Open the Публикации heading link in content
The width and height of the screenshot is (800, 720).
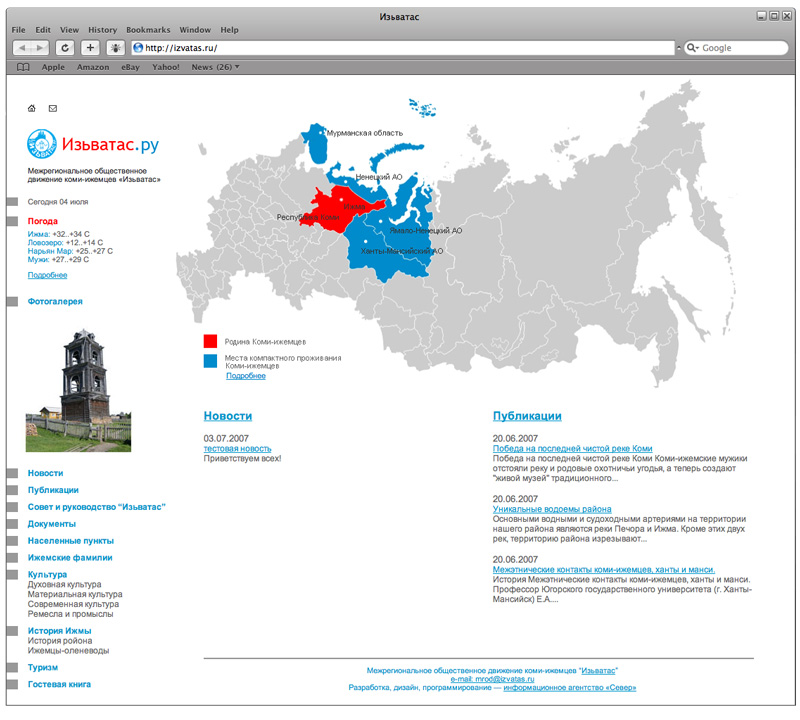tap(527, 416)
